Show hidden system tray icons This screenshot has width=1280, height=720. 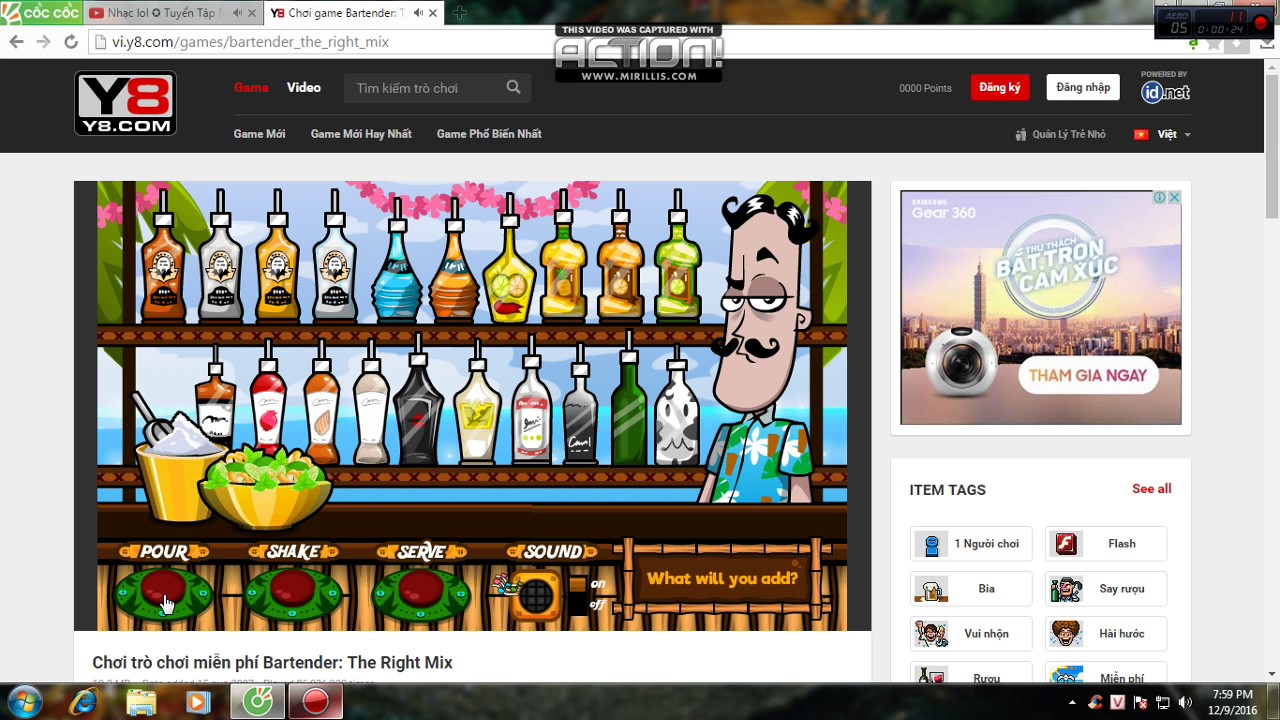1074,702
